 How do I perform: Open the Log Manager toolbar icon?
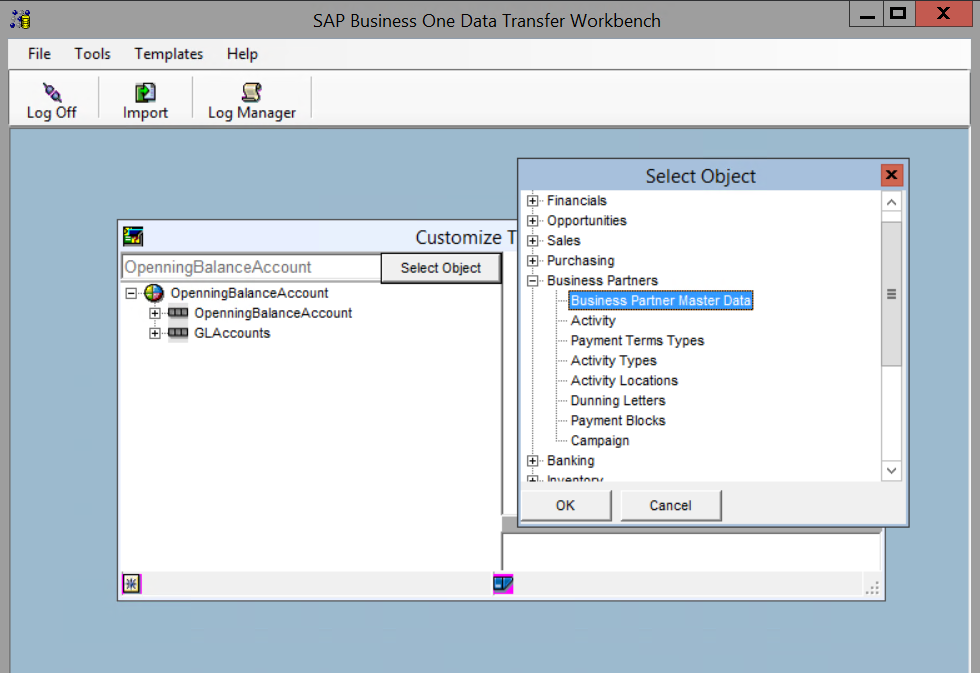(x=251, y=92)
